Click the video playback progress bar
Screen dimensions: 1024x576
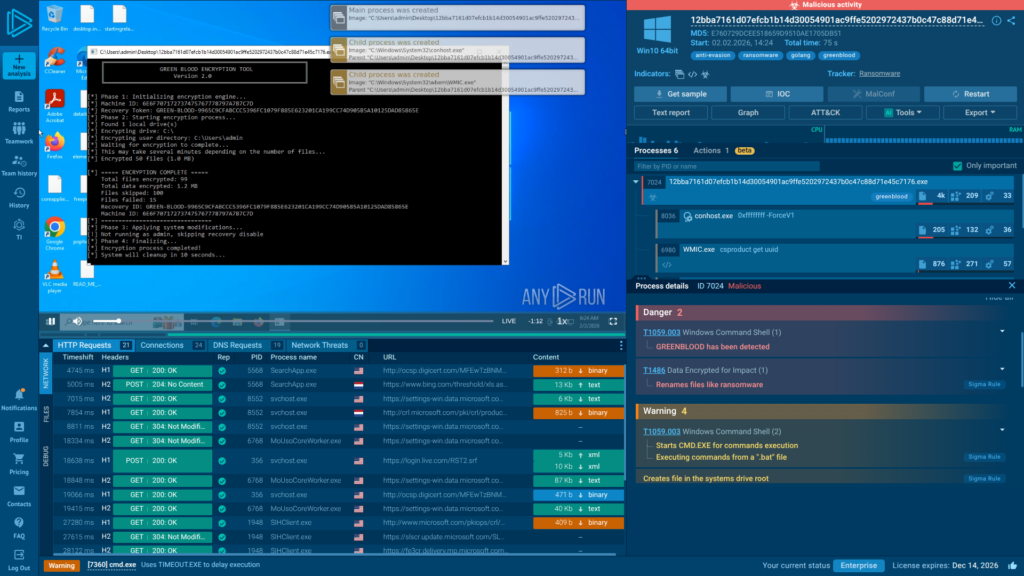pyautogui.click(x=350, y=321)
